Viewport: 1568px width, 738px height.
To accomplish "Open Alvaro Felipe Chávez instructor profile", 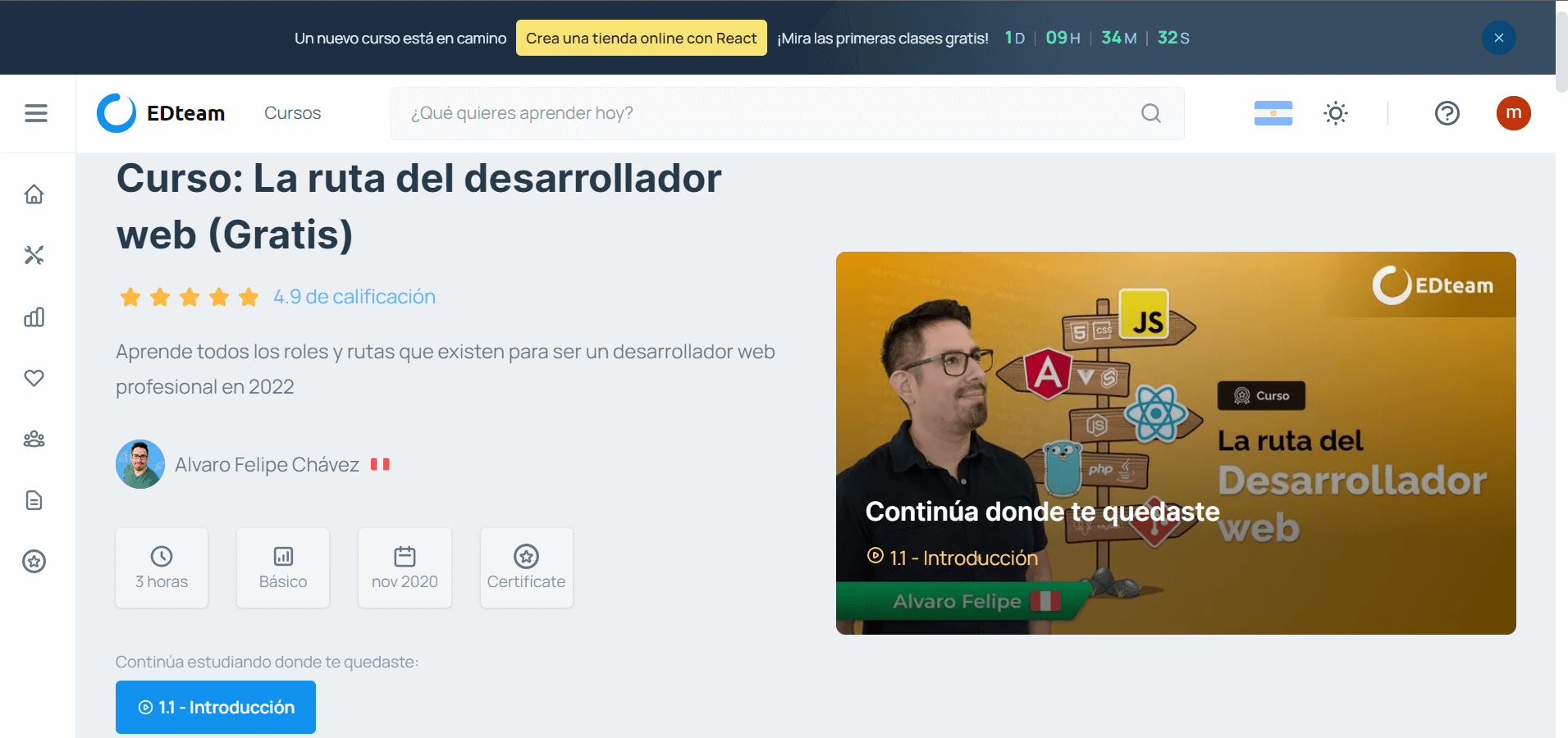I will point(267,465).
